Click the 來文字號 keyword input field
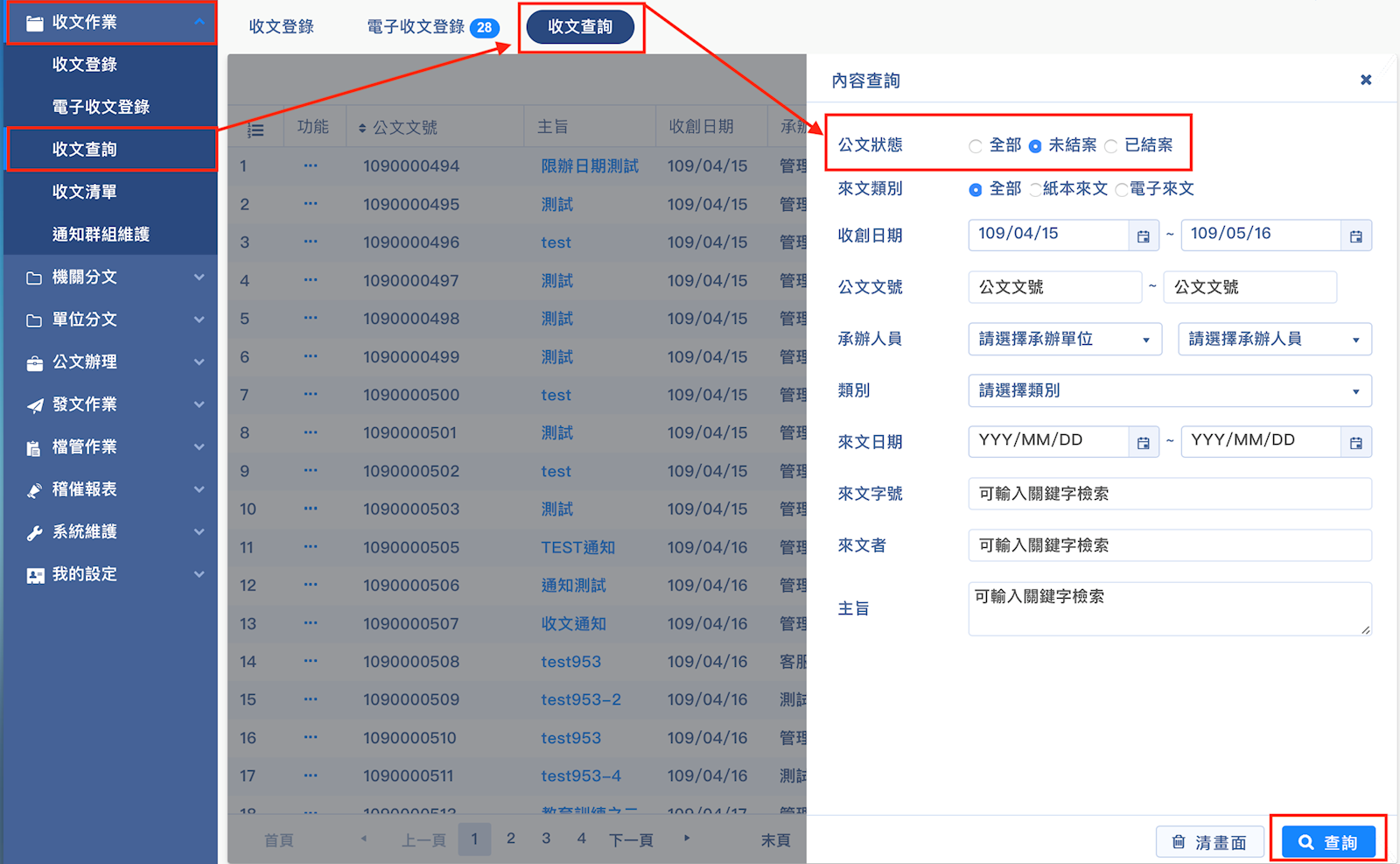This screenshot has width=1400, height=864. pyautogui.click(x=1169, y=494)
